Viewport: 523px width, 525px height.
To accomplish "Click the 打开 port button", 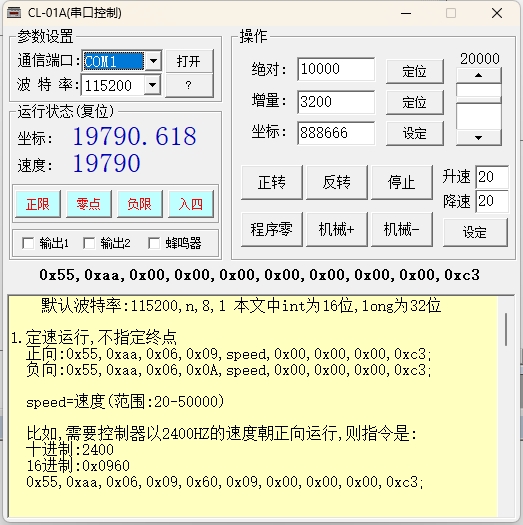I will (x=189, y=61).
